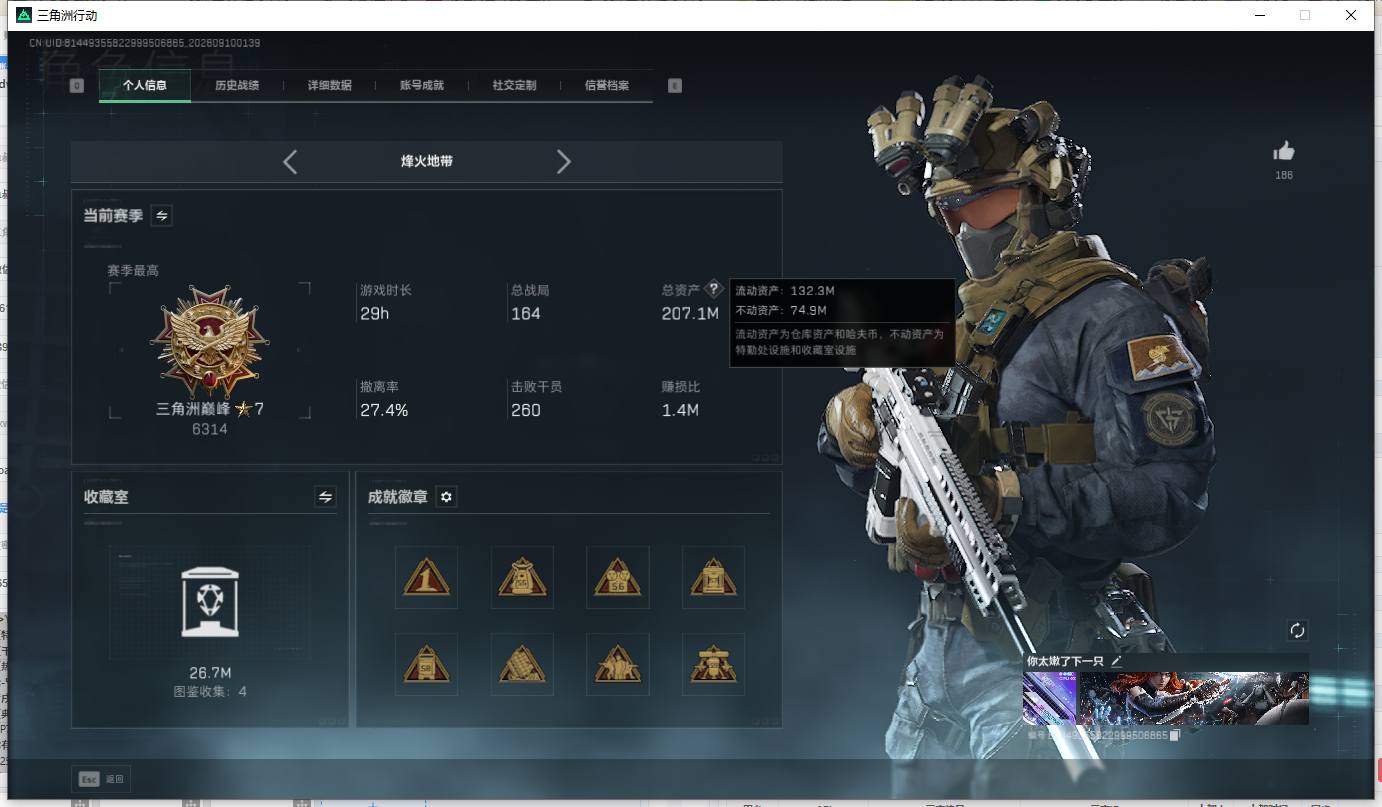The height and width of the screenshot is (807, 1382).
Task: Edit the nickname 你太嫩了下一只 with pencil icon
Action: (x=1117, y=660)
